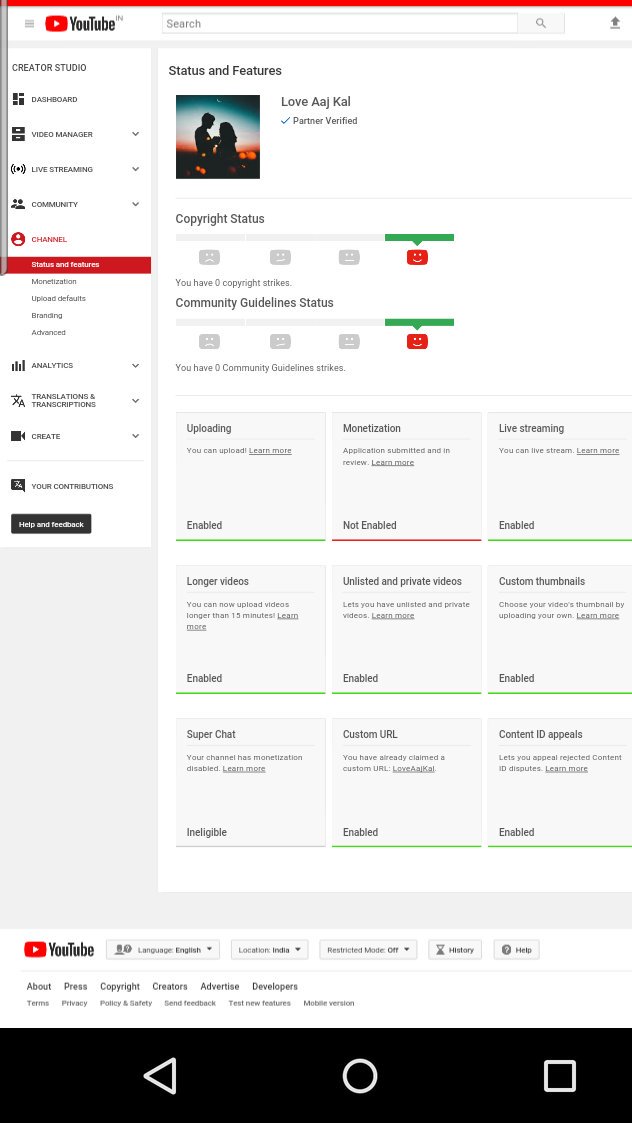Click the History button in footer
632x1123 pixels.
[455, 950]
